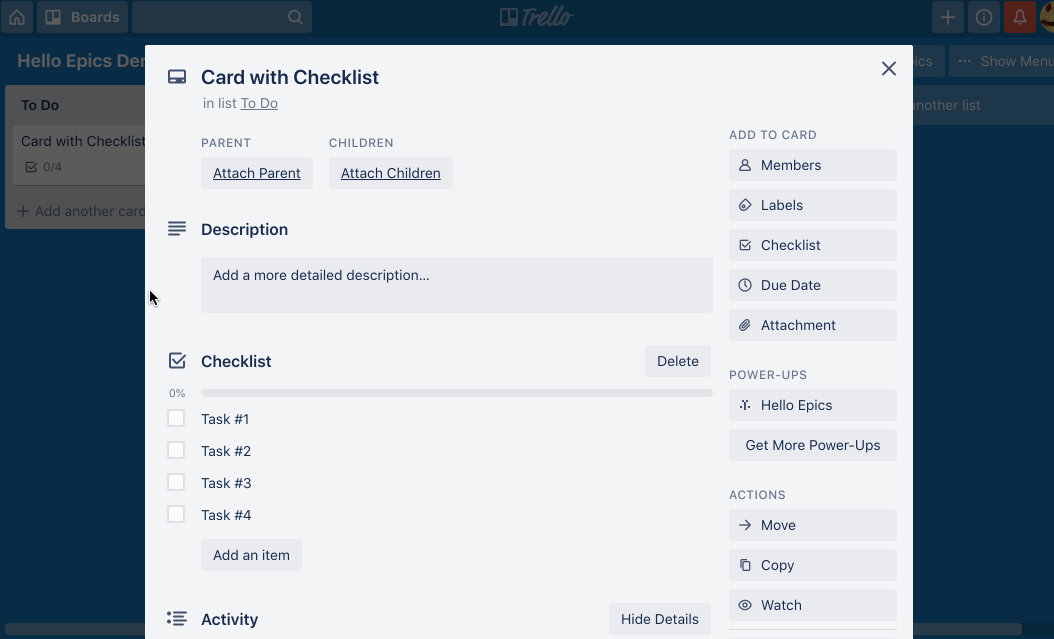
Task: Check off Task #2
Action: [176, 450]
